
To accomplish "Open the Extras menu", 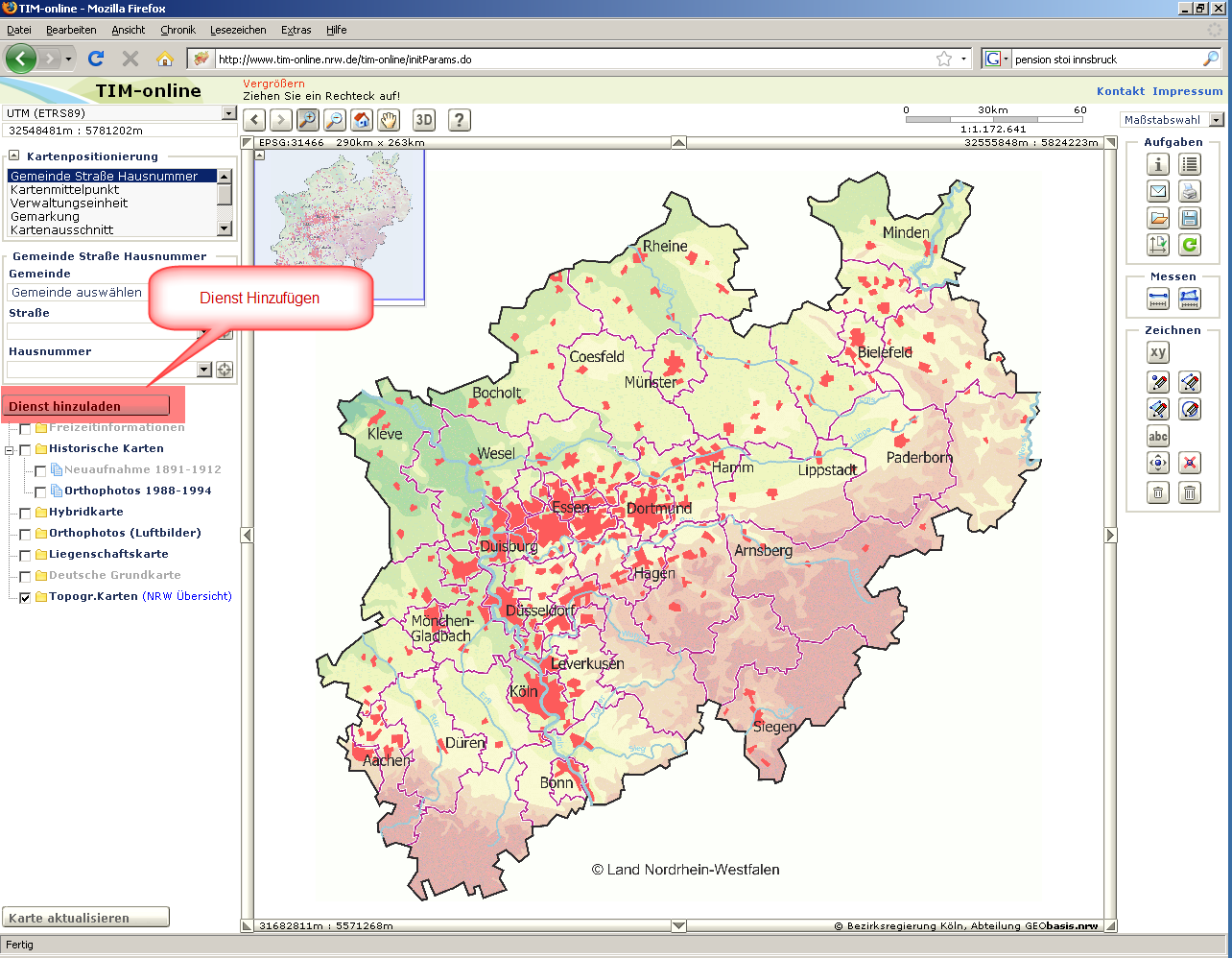I will click(x=296, y=30).
